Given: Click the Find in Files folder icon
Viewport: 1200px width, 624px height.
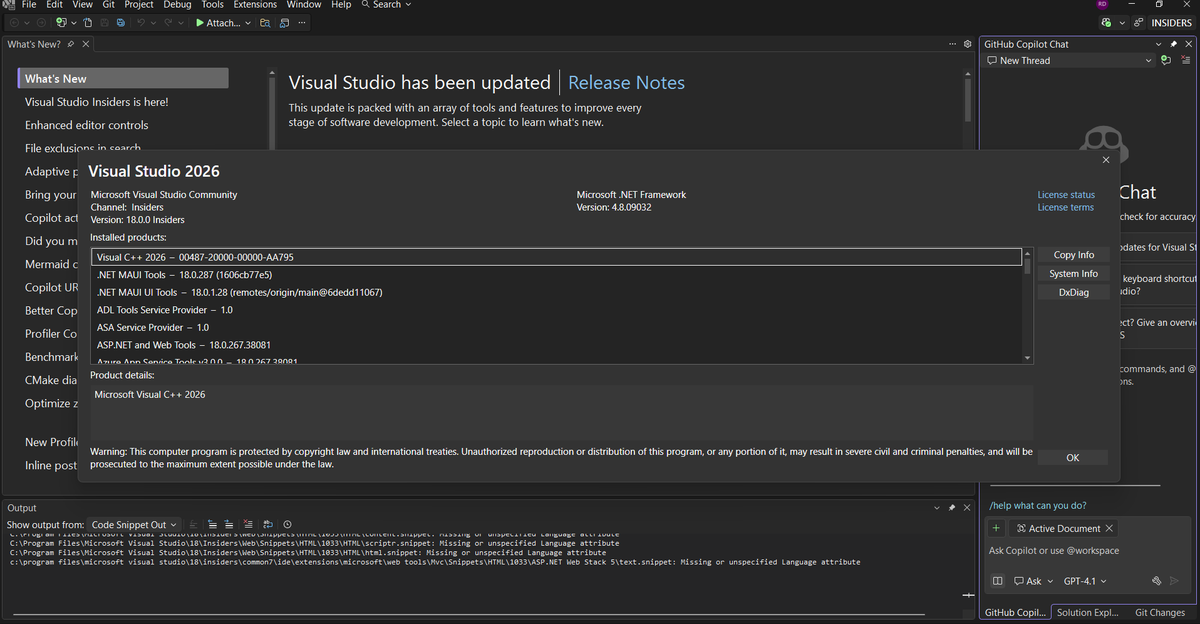Looking at the screenshot, I should pyautogui.click(x=265, y=23).
